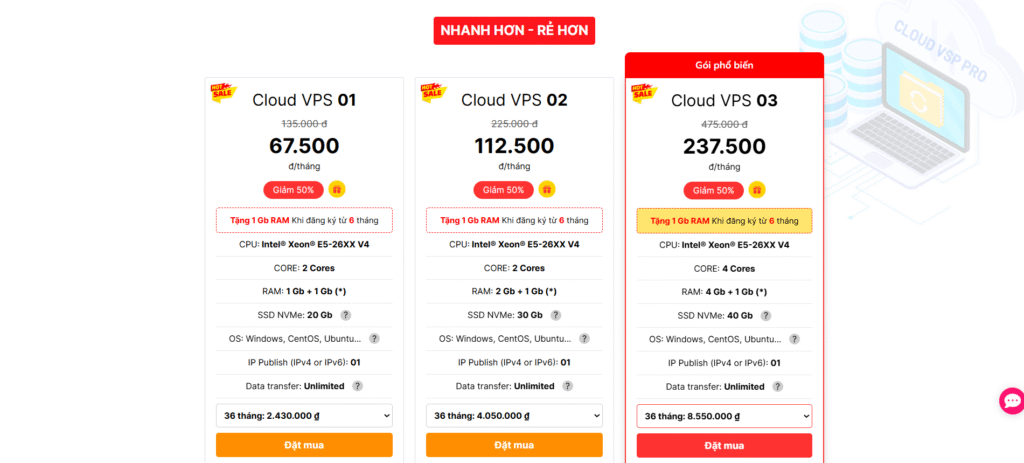Click Data transfer help icon in VPS 03
The height and width of the screenshot is (463, 1024).
click(777, 386)
